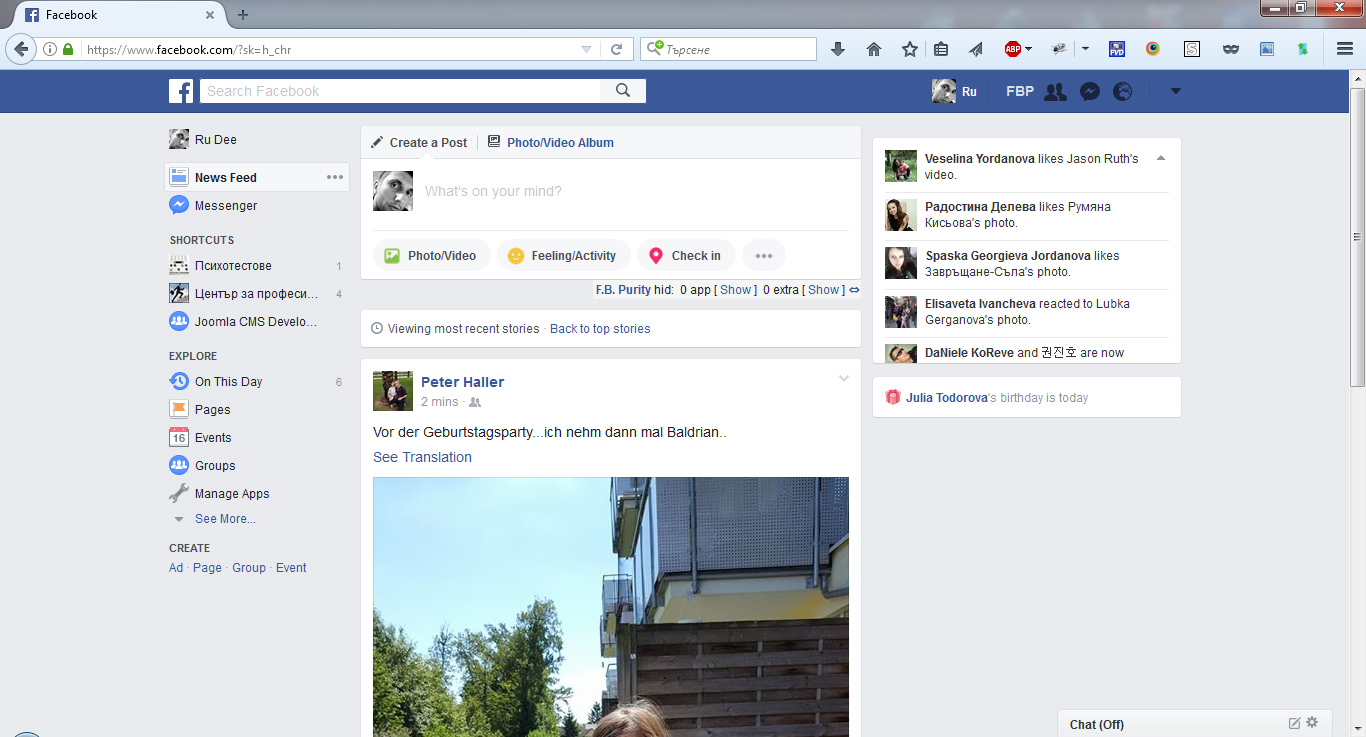Click the Firefox back arrow button
Image resolution: width=1366 pixels, height=737 pixels.
tap(22, 49)
